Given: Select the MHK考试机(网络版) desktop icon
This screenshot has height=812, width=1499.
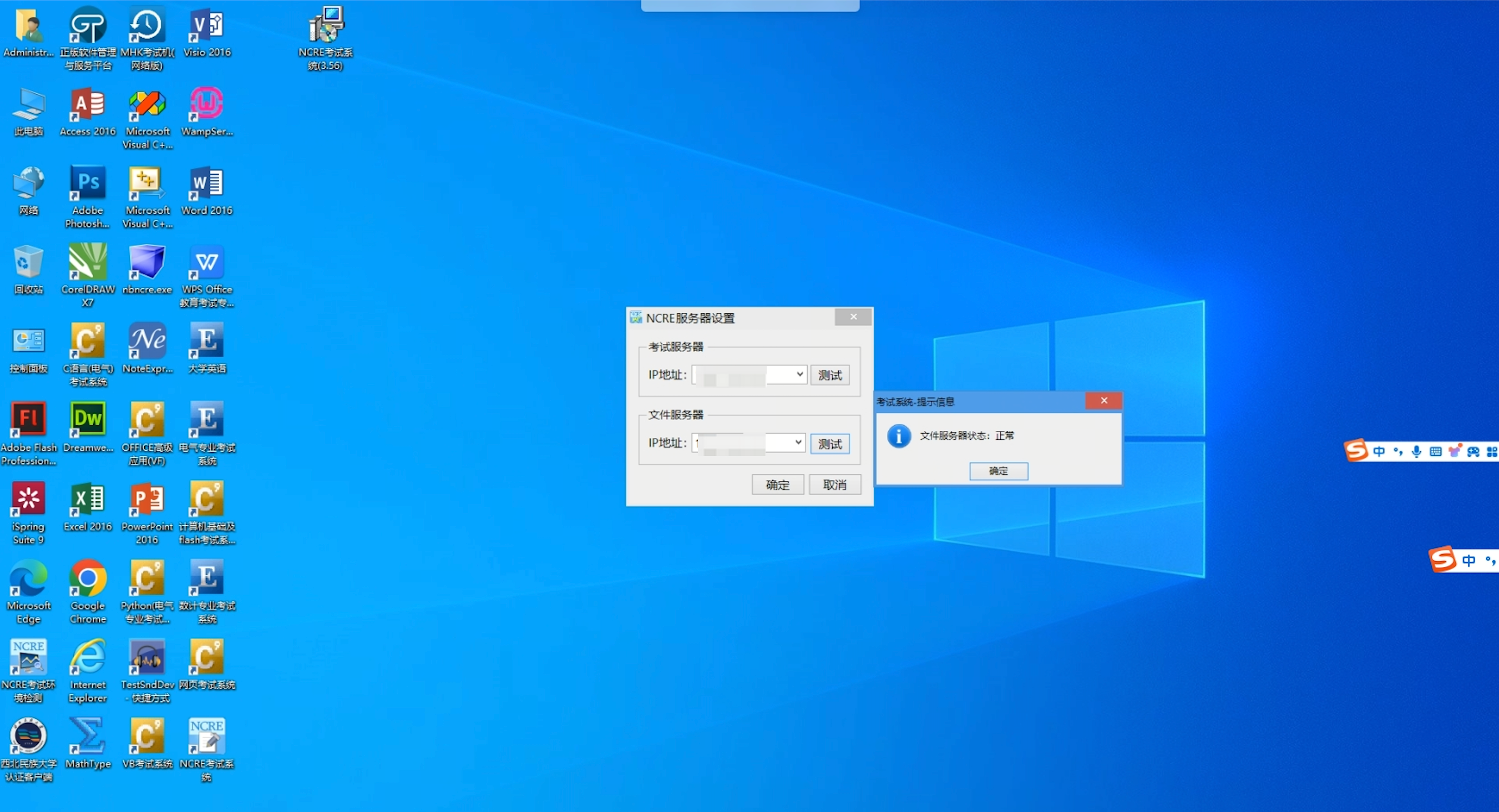Looking at the screenshot, I should (147, 38).
